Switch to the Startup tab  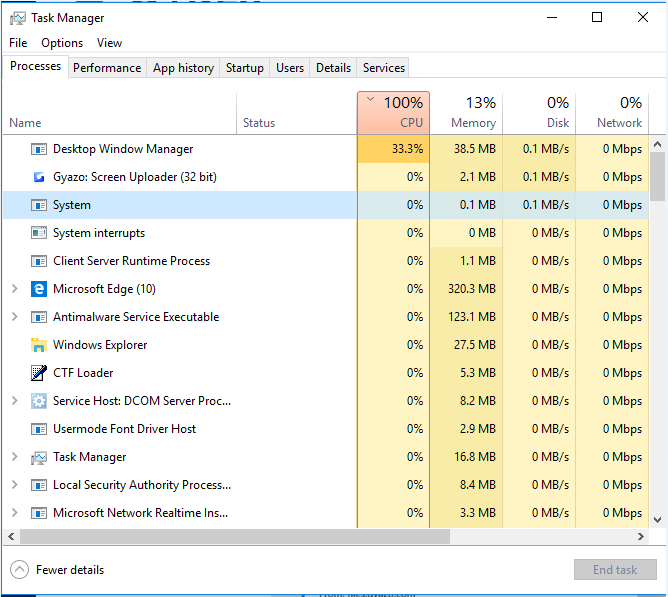tap(245, 68)
